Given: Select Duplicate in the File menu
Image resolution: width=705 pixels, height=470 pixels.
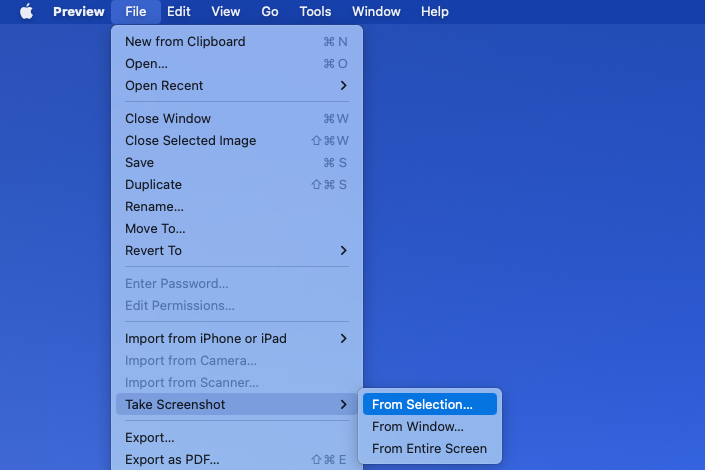Looking at the screenshot, I should pyautogui.click(x=153, y=185).
